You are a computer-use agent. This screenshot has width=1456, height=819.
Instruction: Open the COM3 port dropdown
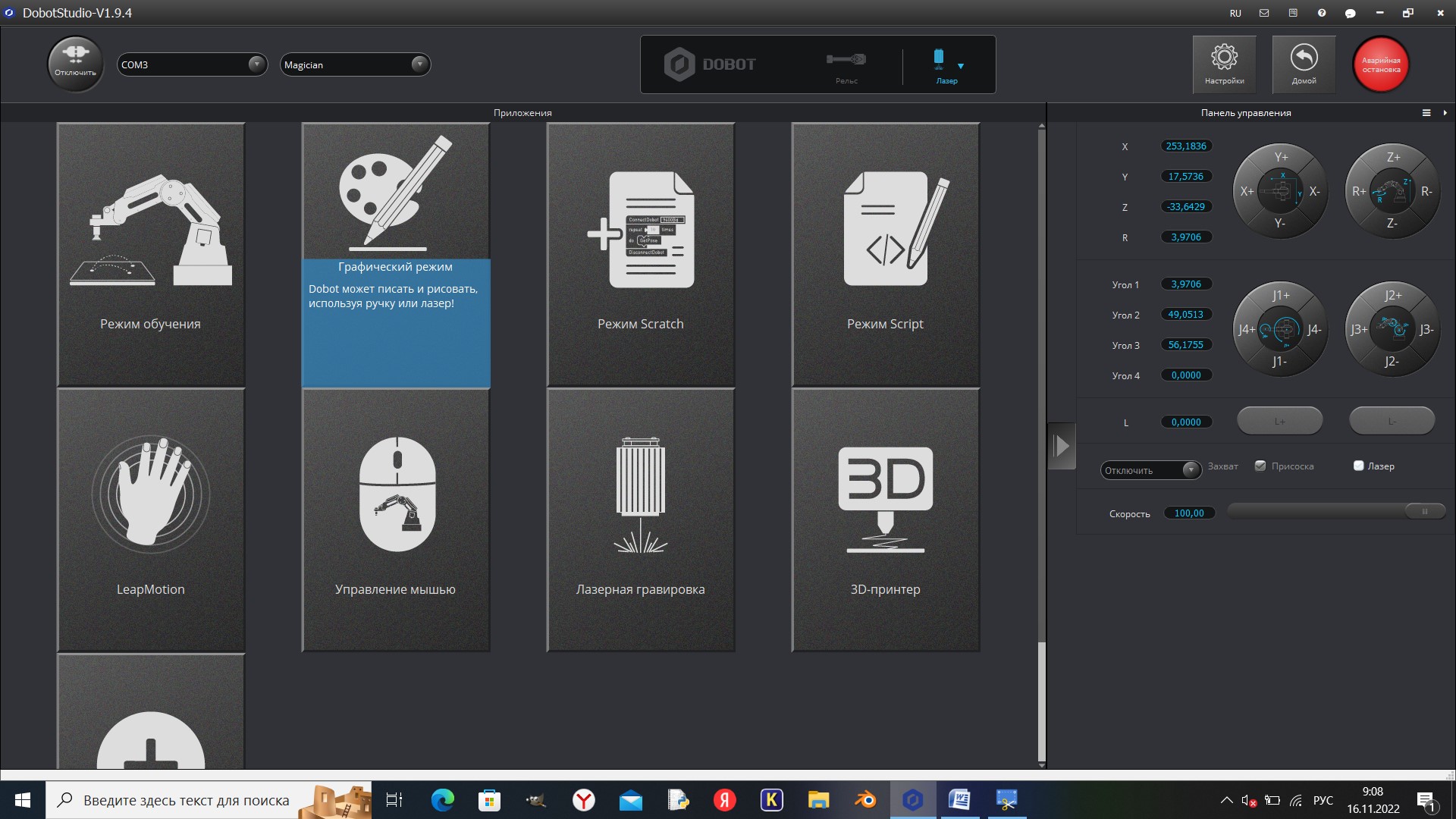point(192,64)
